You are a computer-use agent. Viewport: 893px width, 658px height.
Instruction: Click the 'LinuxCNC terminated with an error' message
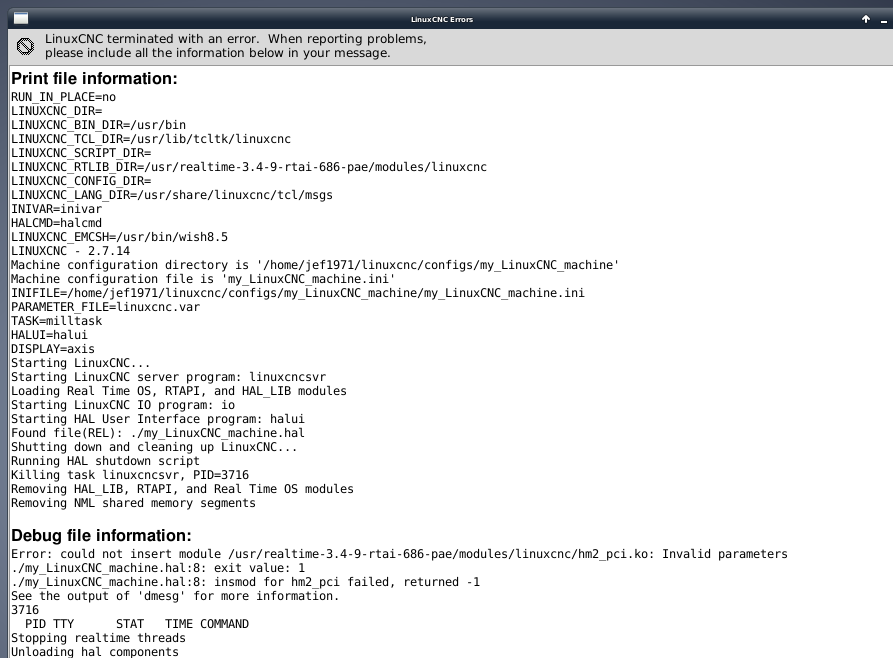point(236,39)
